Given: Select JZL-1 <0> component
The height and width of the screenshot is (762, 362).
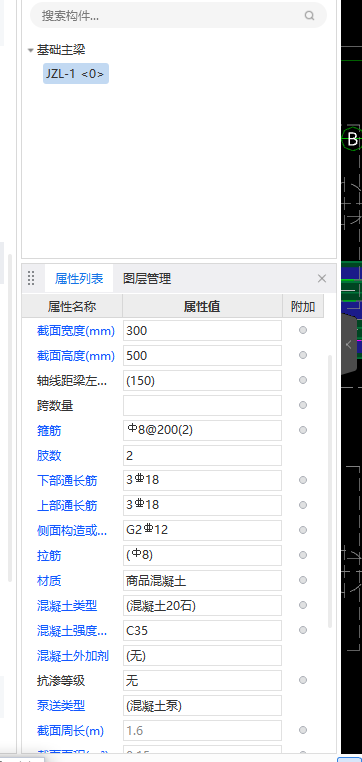Looking at the screenshot, I should 76,74.
